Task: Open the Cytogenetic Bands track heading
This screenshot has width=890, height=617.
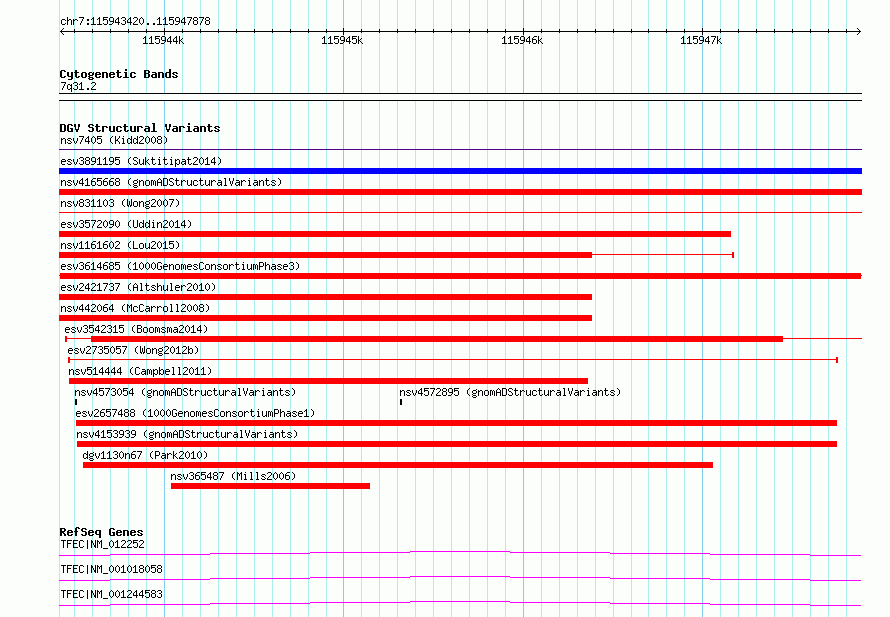Action: [119, 74]
